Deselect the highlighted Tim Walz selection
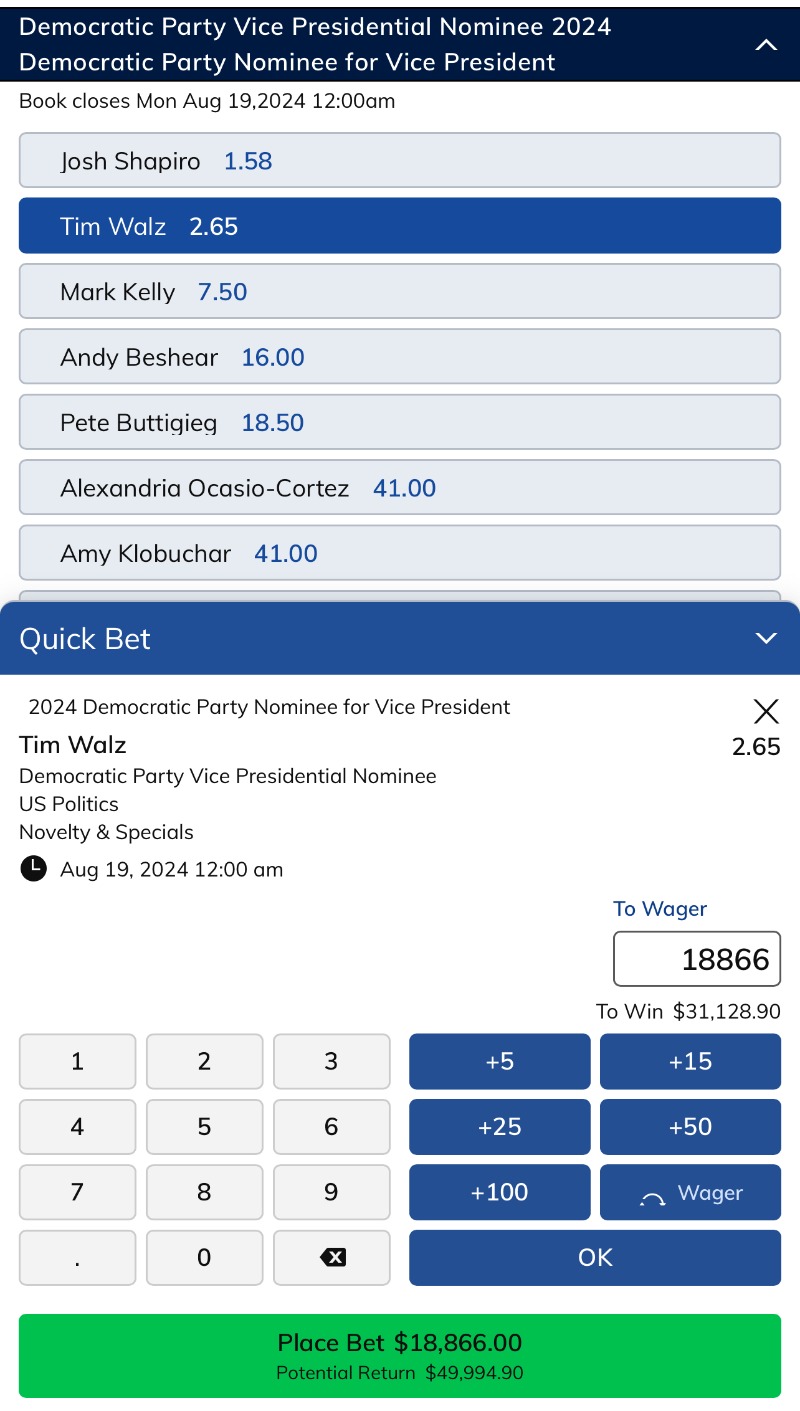The image size is (800, 1411). pyautogui.click(x=399, y=225)
